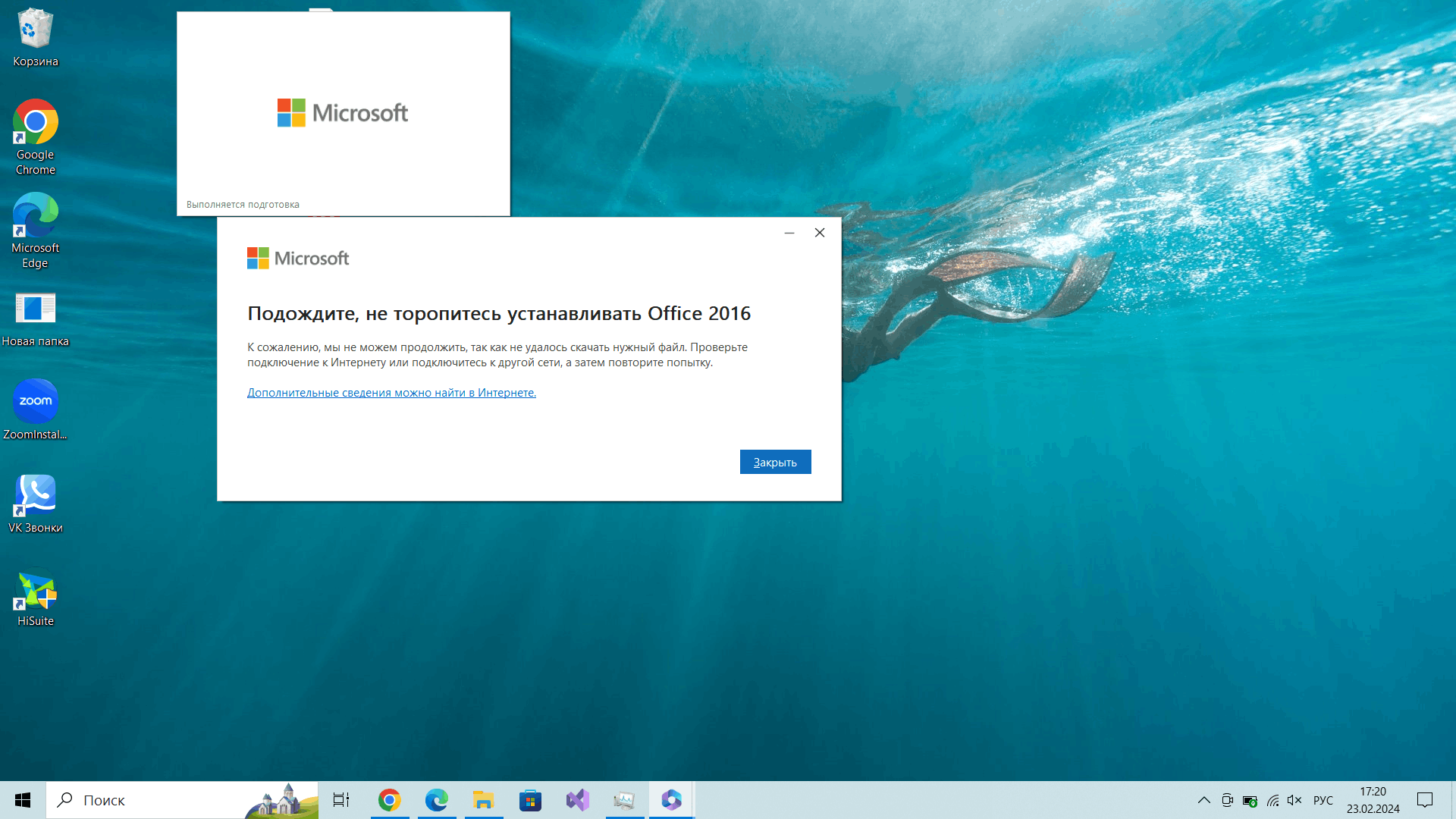This screenshot has height=819, width=1456.
Task: Minimize the Office 2016 installer dialog
Action: (789, 233)
